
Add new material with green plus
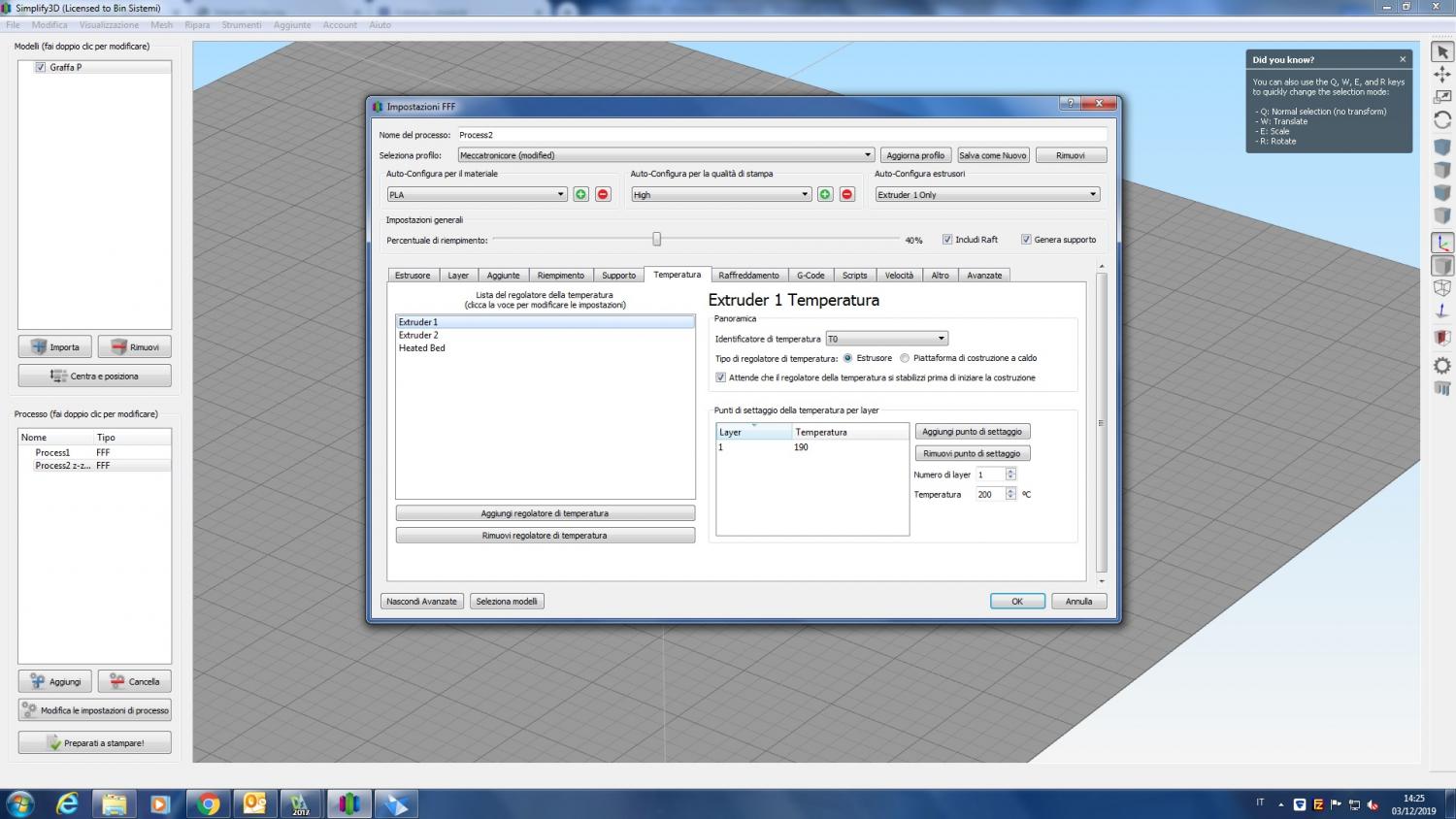pos(580,194)
